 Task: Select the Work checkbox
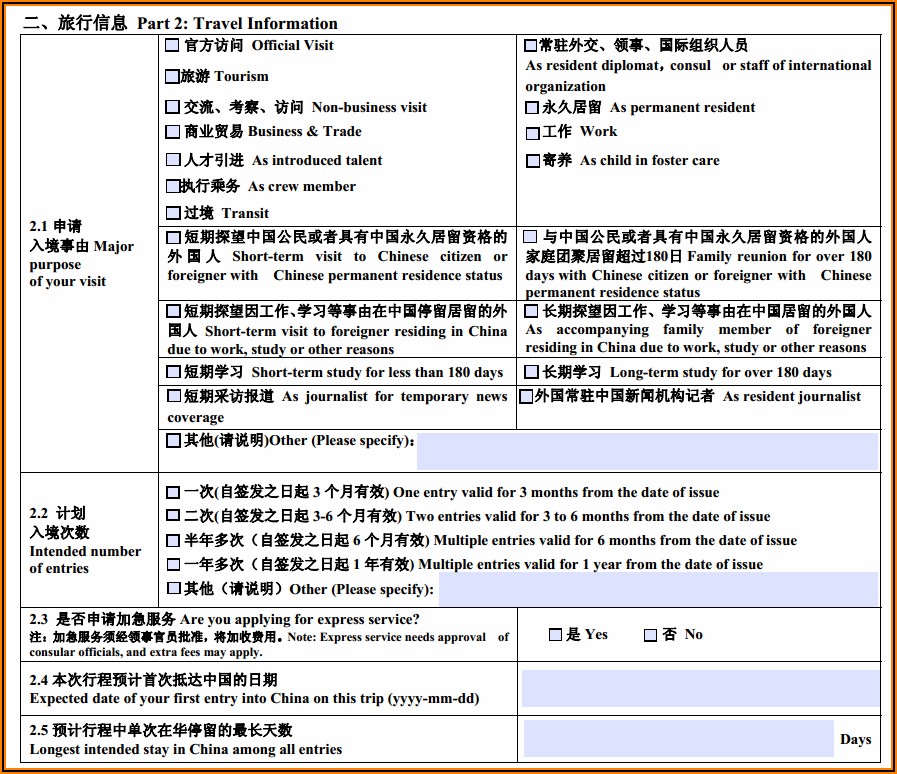point(533,133)
